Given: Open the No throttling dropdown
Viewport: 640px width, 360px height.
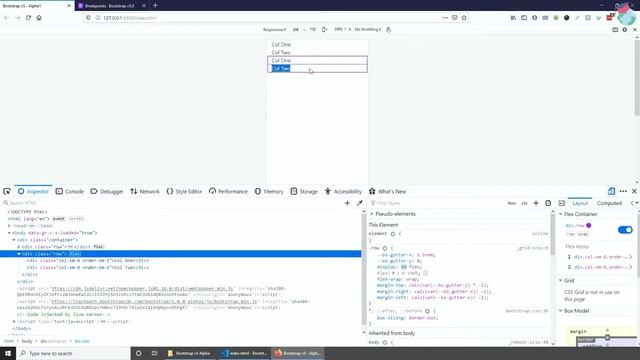Looking at the screenshot, I should (367, 29).
